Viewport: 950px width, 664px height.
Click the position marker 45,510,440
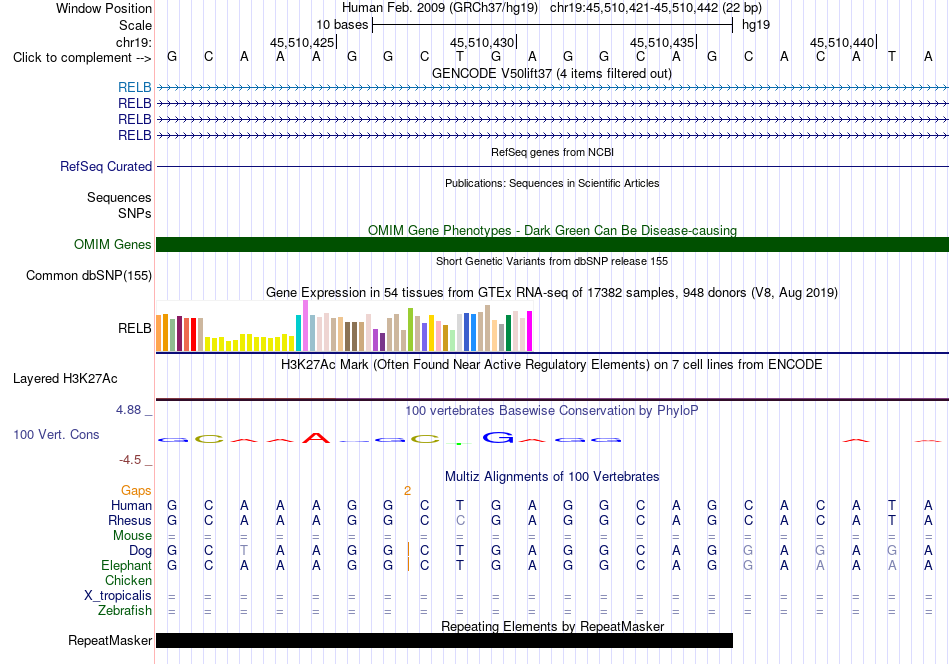click(842, 42)
